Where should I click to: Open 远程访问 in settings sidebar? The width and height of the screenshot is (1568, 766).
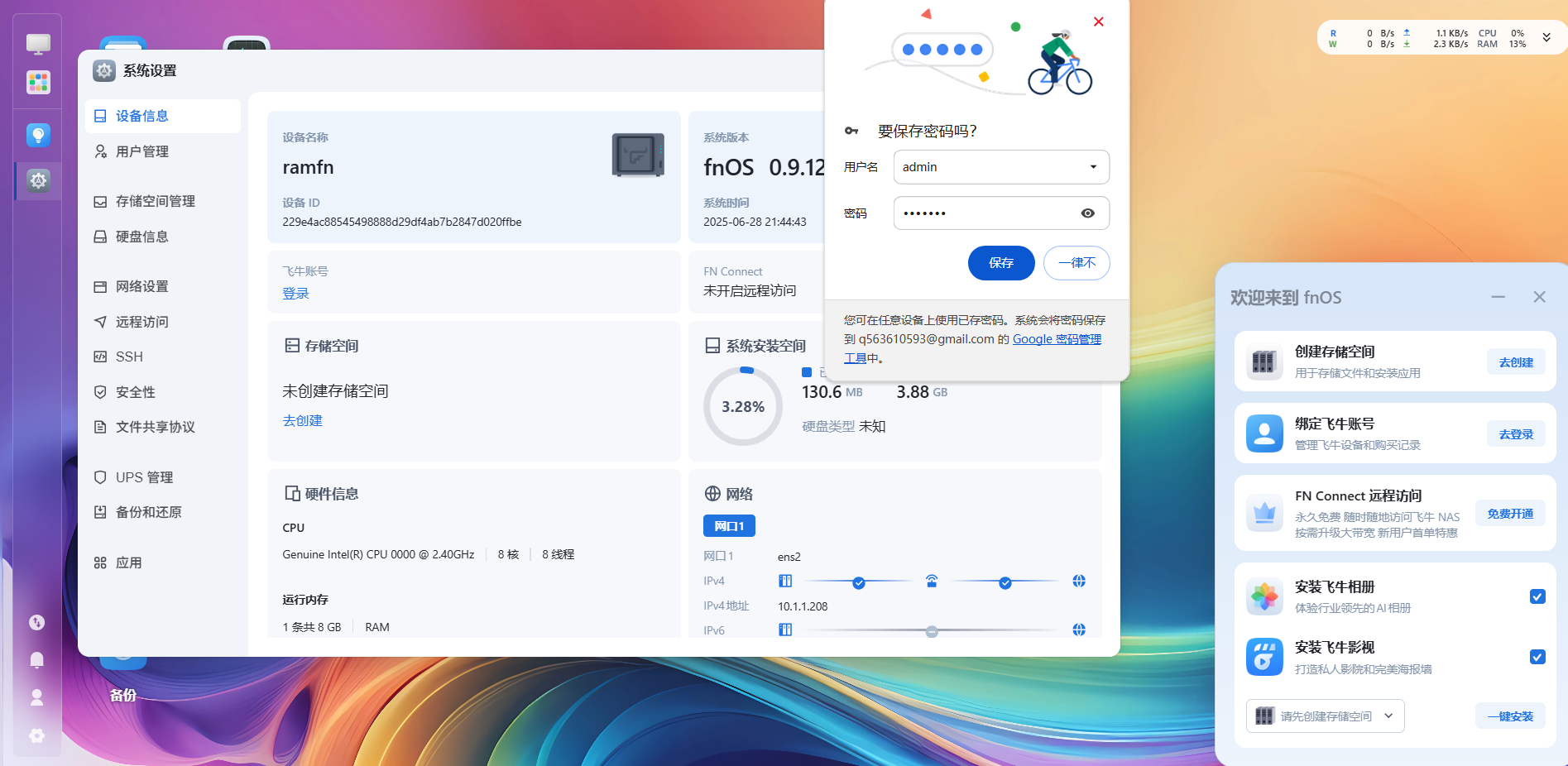point(163,322)
